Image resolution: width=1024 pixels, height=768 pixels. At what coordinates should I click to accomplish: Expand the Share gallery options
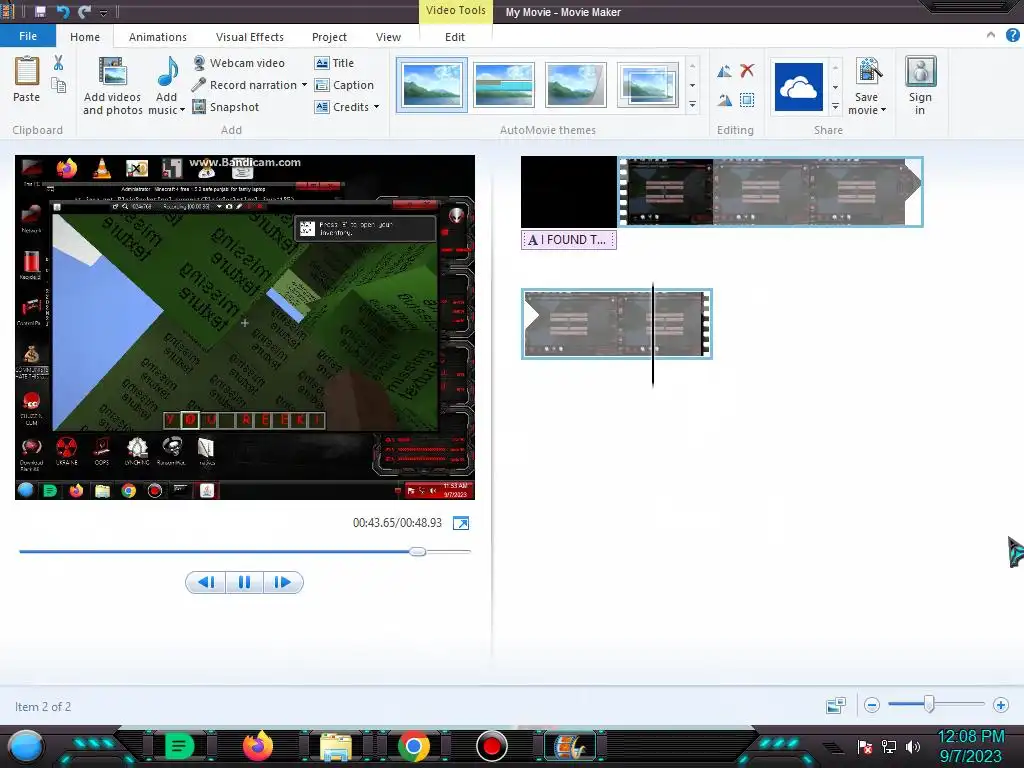click(835, 106)
